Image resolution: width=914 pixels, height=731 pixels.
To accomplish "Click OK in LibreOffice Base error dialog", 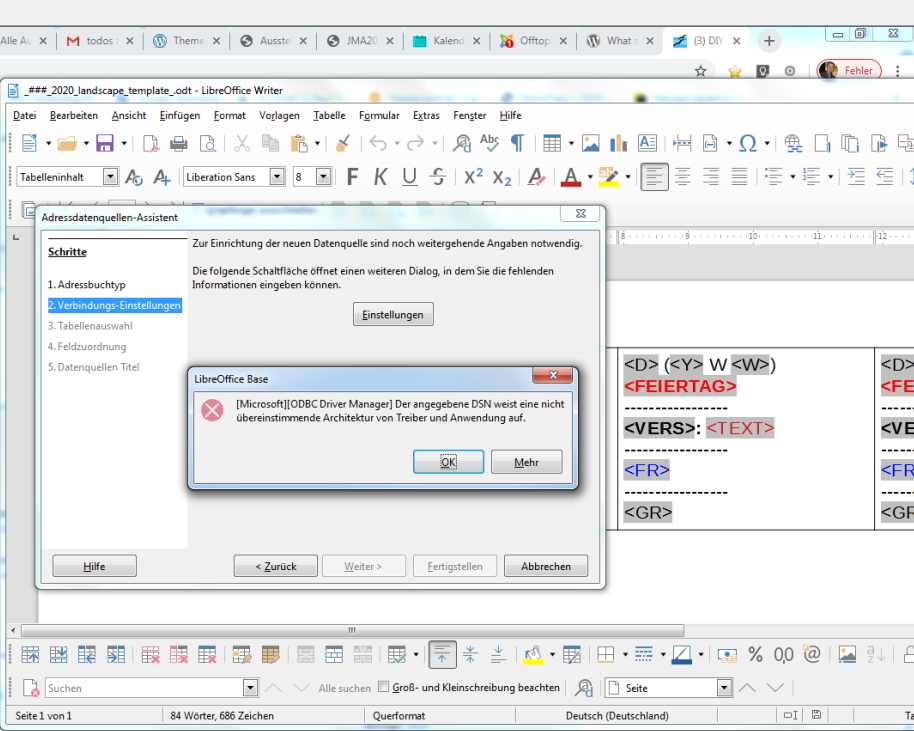I will tap(448, 462).
